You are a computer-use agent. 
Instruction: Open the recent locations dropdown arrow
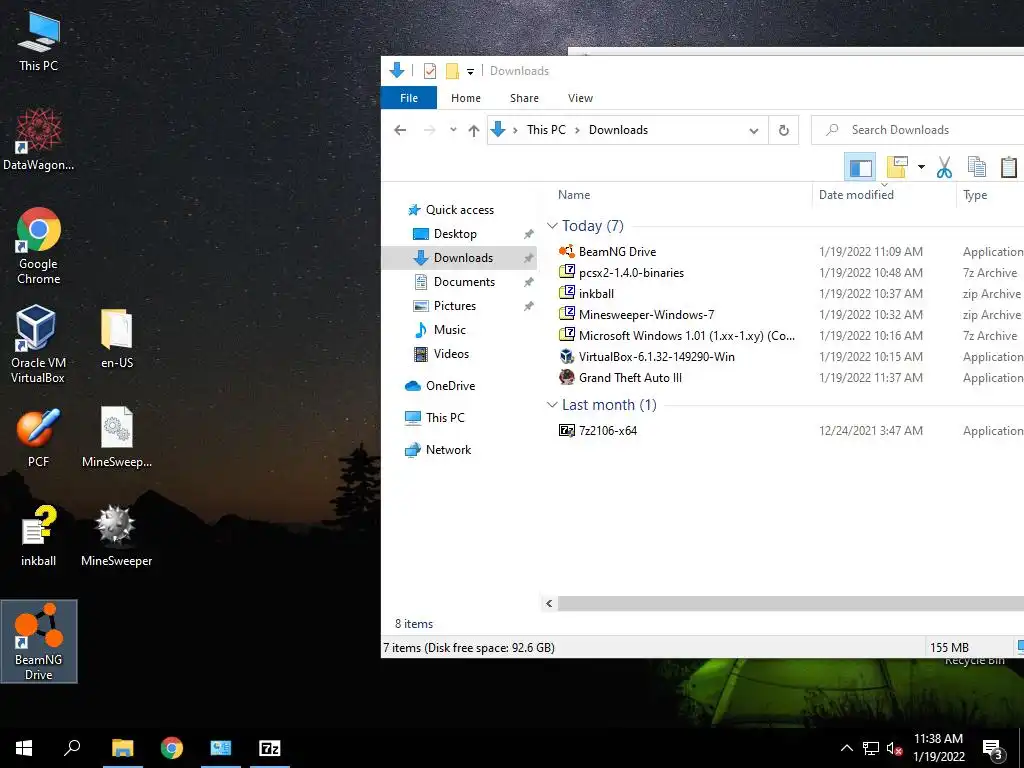coord(453,129)
